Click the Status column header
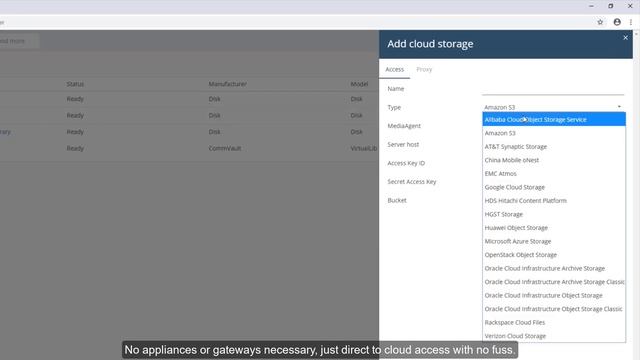This screenshot has height=360, width=640. (75, 84)
